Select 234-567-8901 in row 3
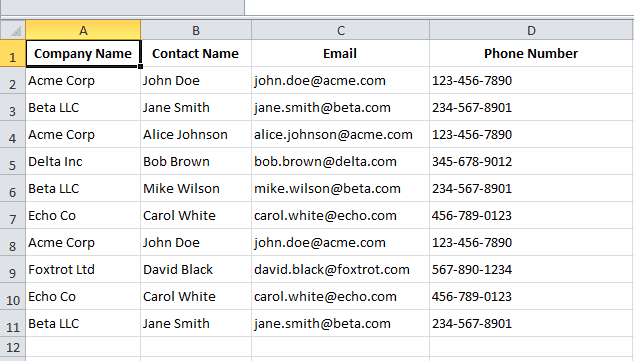 [532, 108]
